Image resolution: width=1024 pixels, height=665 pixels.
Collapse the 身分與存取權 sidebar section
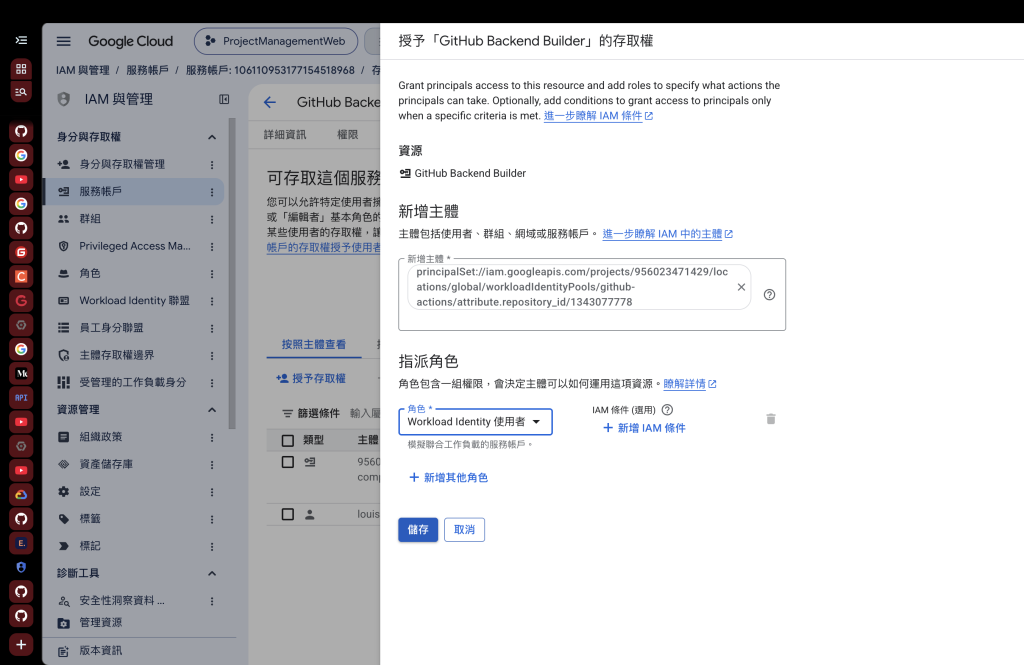pyautogui.click(x=212, y=137)
